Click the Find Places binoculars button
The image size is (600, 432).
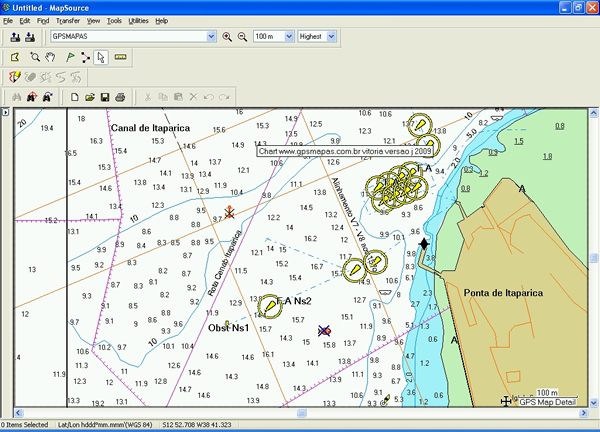(x=14, y=97)
